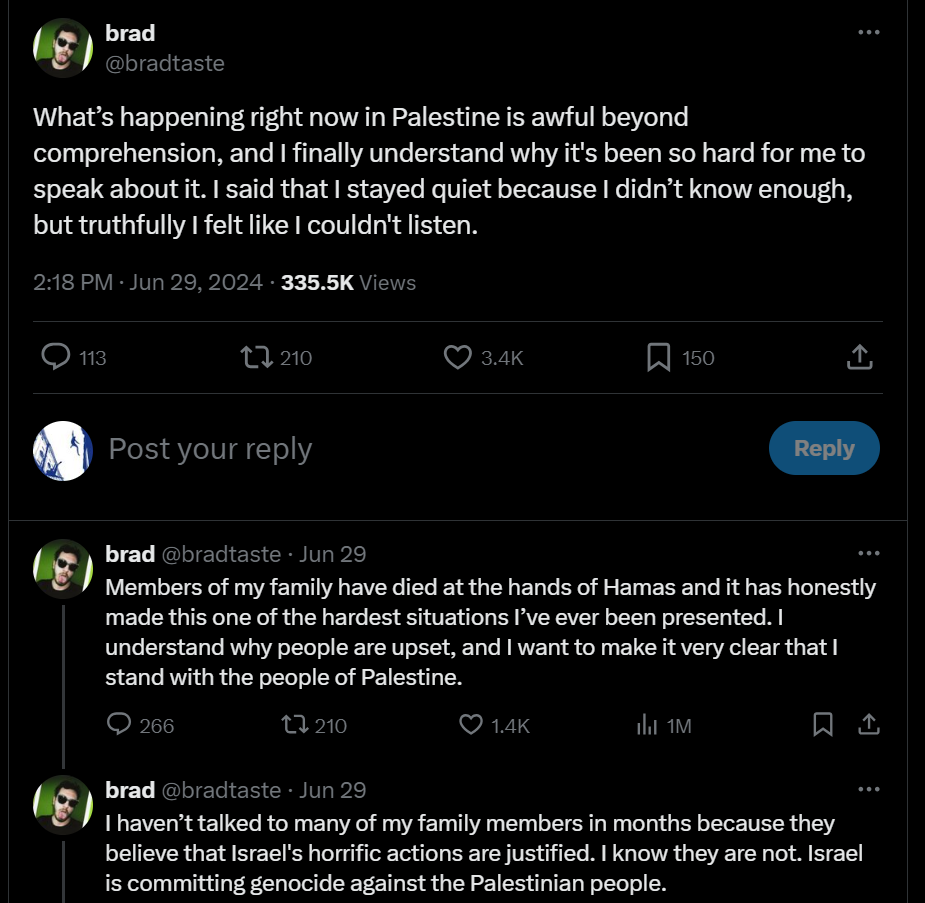Share the second thread tweet
The image size is (925, 903).
(x=868, y=724)
